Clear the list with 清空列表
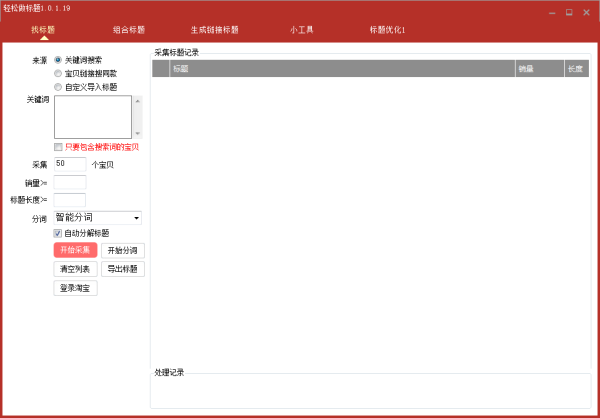 75,269
